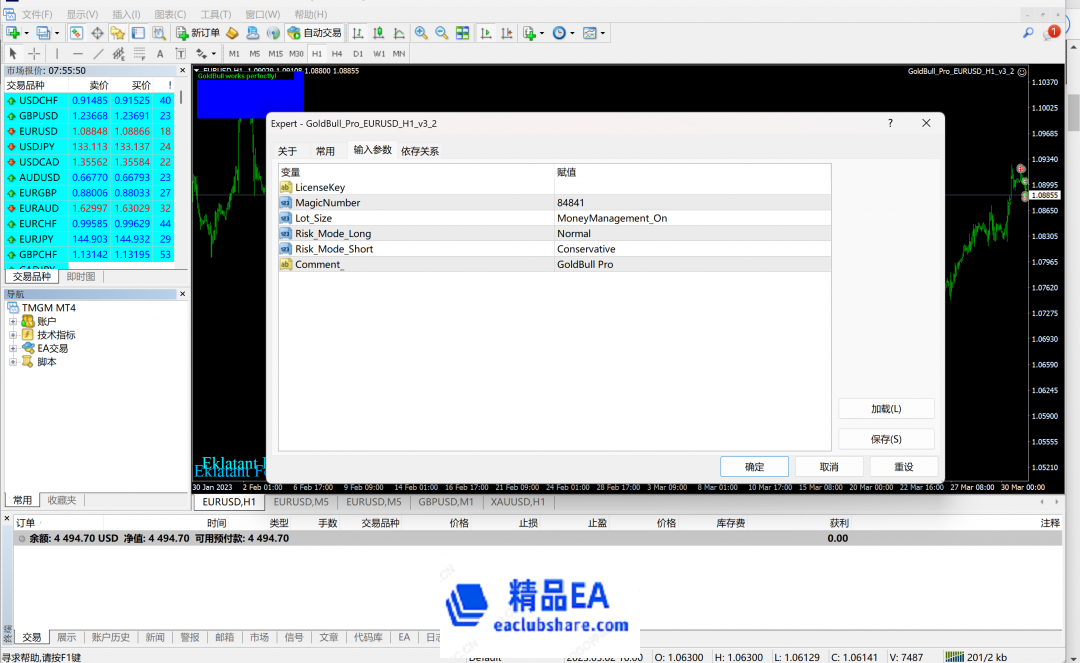The image size is (1080, 663).
Task: Open the 账户历史 tab in terminal
Action: [x=111, y=637]
